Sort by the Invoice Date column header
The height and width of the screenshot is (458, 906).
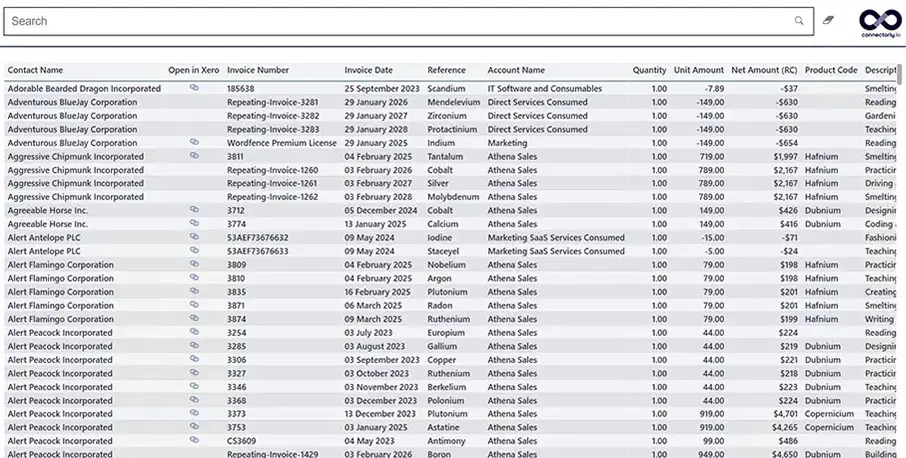pyautogui.click(x=369, y=71)
